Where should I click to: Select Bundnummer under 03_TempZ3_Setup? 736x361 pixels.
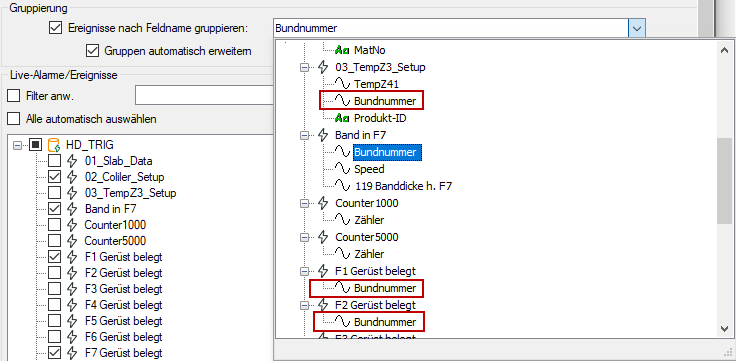click(385, 101)
